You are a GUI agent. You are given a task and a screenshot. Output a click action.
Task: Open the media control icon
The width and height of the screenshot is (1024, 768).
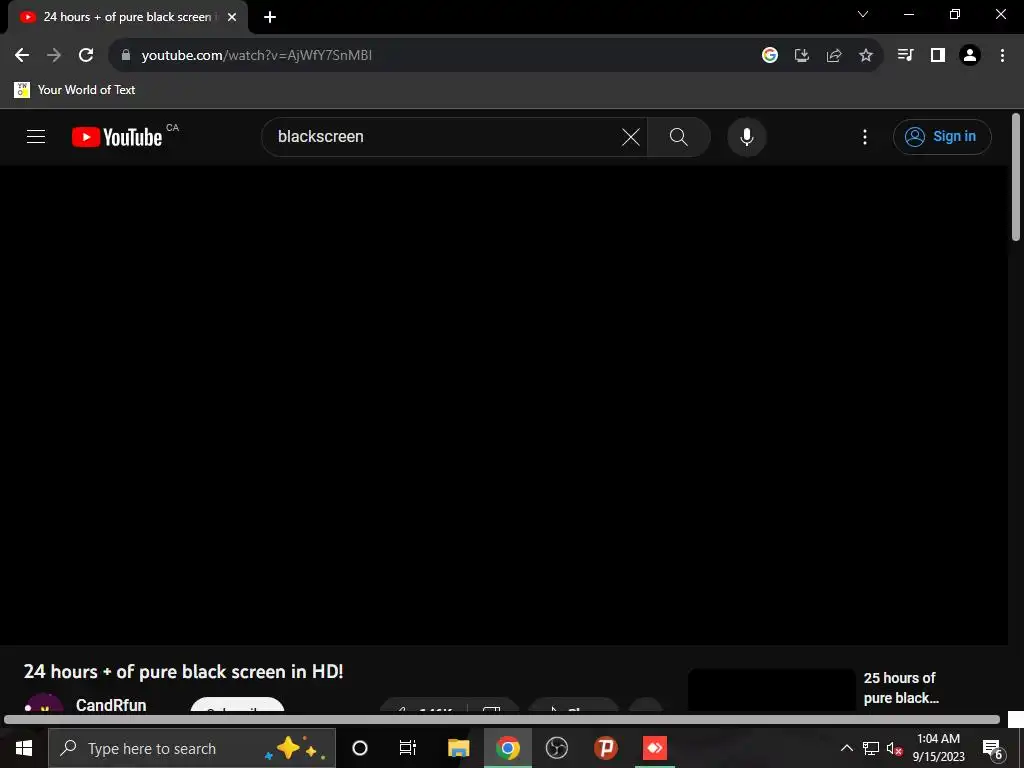[905, 56]
